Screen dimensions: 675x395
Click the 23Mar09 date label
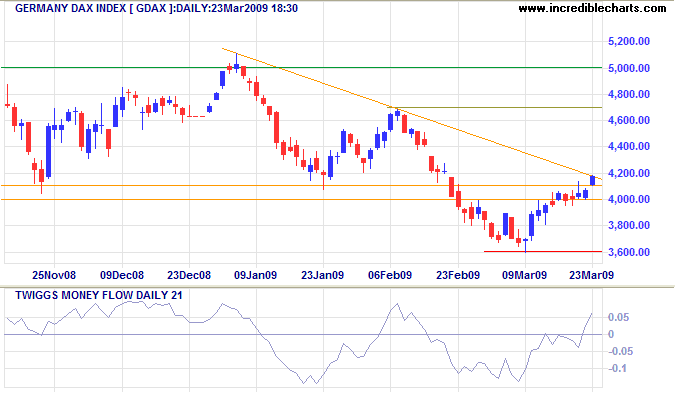point(592,275)
